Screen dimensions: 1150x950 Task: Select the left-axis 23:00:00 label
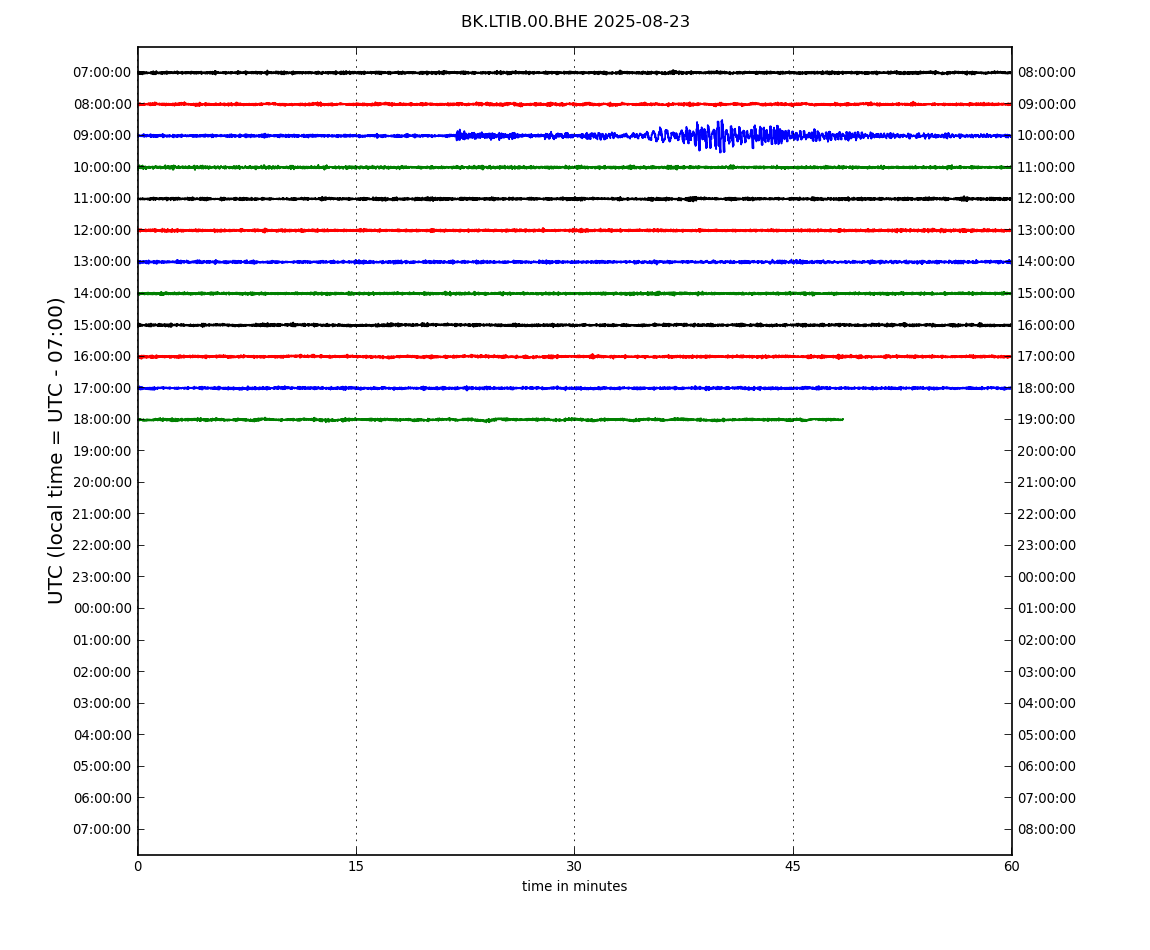[x=103, y=577]
